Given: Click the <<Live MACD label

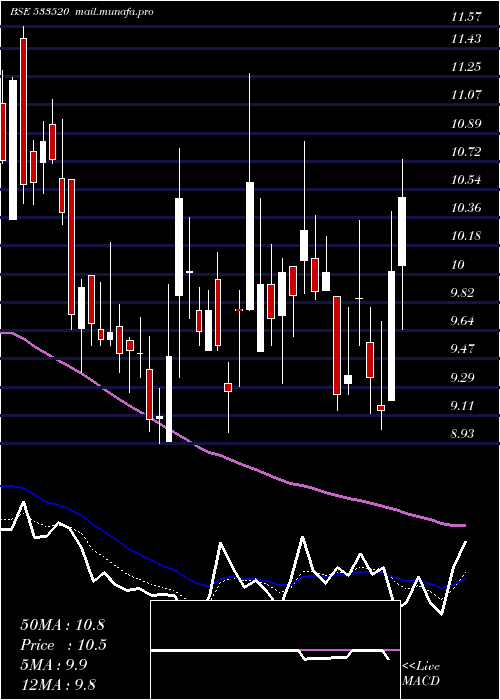Looking at the screenshot, I should click(421, 674).
